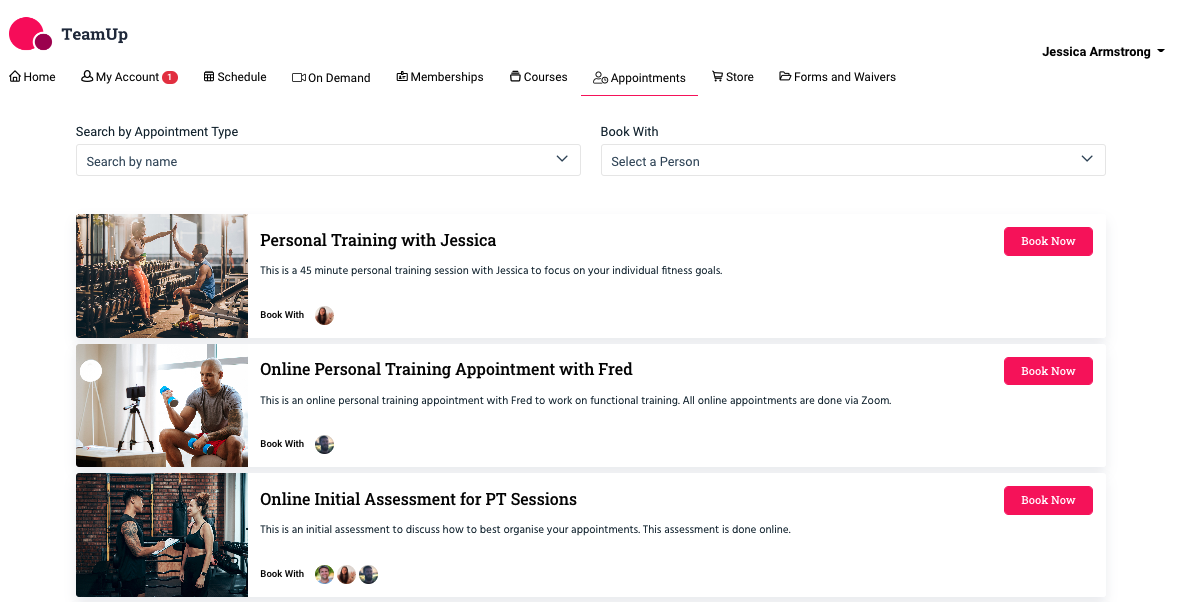
Task: Book Online Personal Training with Fred
Action: coord(1048,371)
